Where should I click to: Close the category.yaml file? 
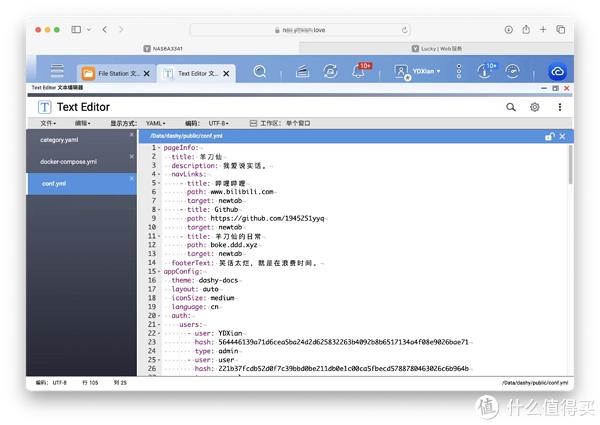(x=132, y=134)
